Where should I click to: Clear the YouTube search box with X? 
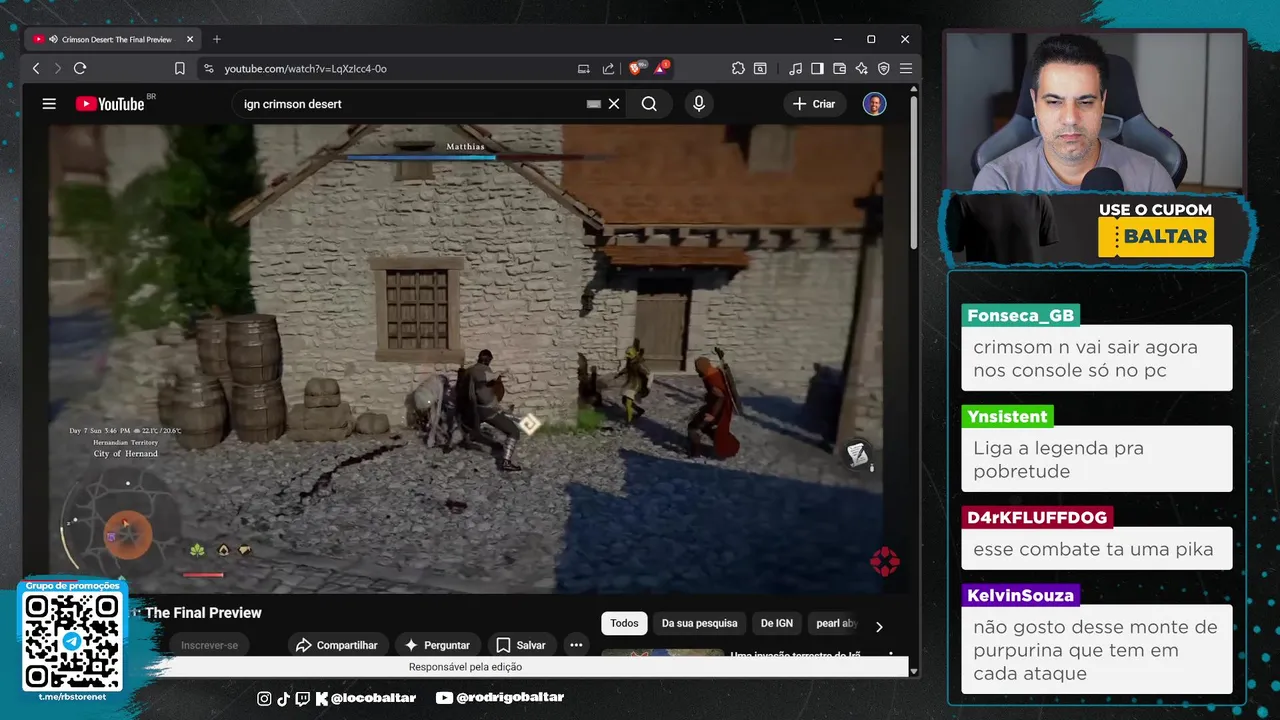[x=614, y=104]
